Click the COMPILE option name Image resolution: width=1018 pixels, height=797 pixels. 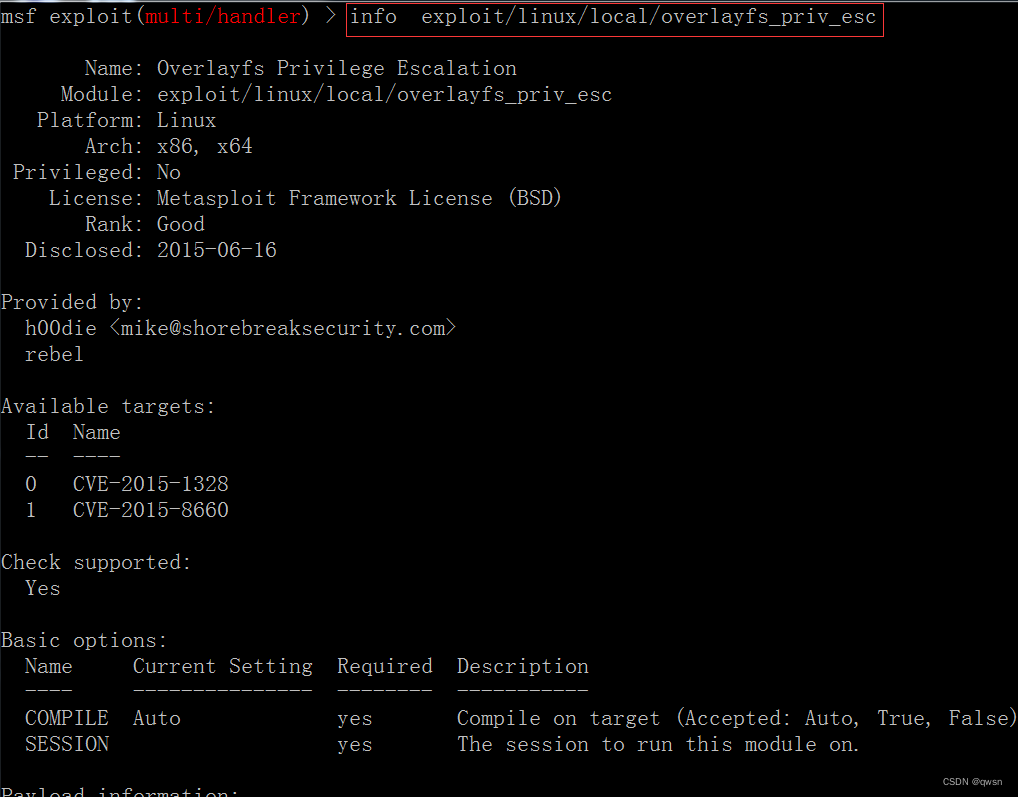point(66,719)
